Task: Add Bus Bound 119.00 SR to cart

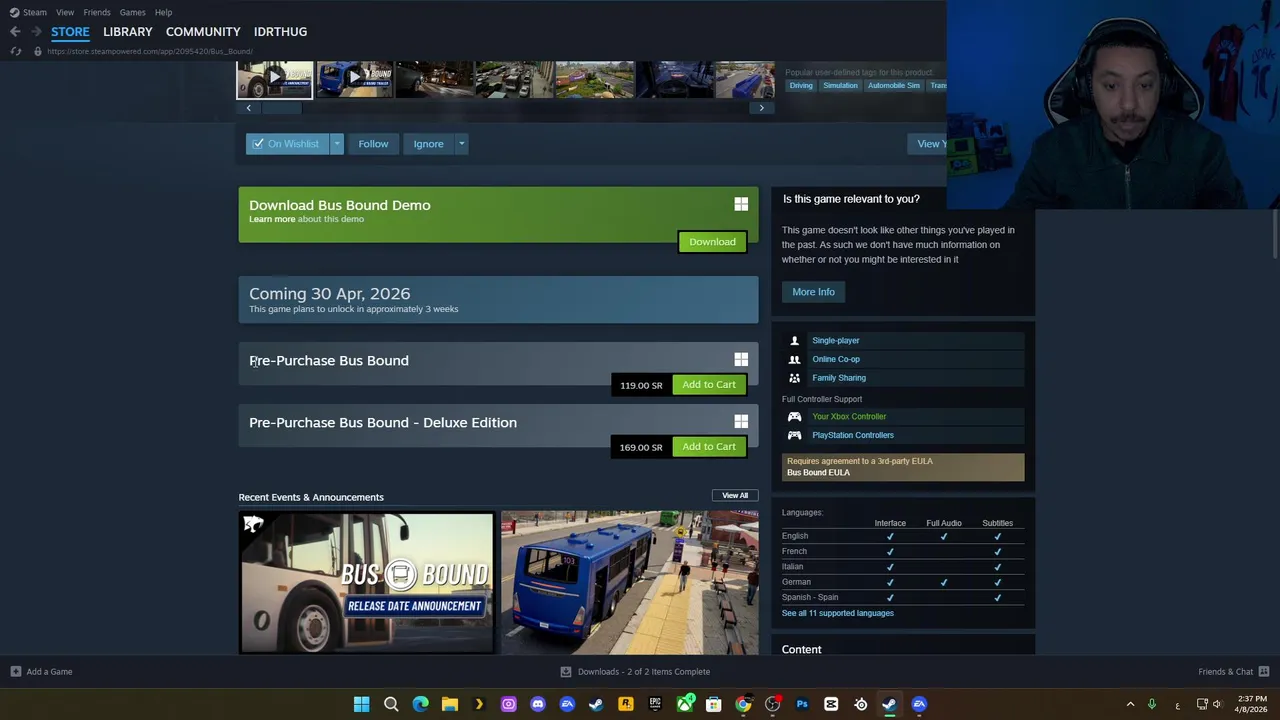Action: pos(709,385)
